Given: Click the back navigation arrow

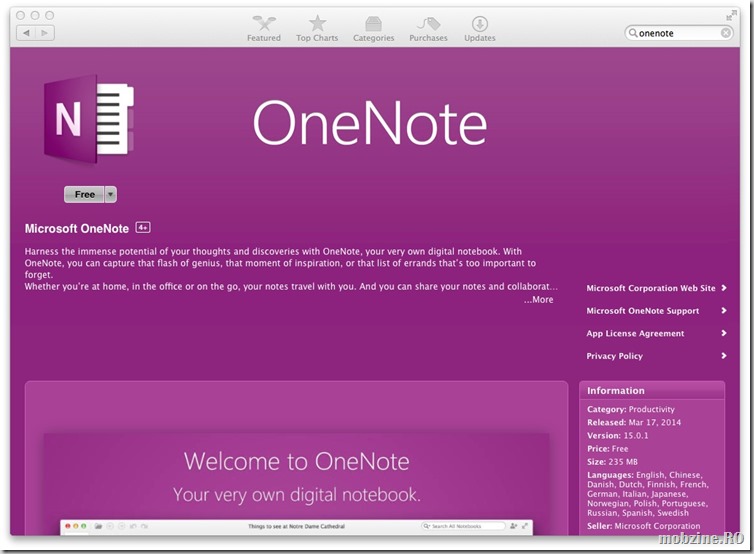Looking at the screenshot, I should [26, 33].
